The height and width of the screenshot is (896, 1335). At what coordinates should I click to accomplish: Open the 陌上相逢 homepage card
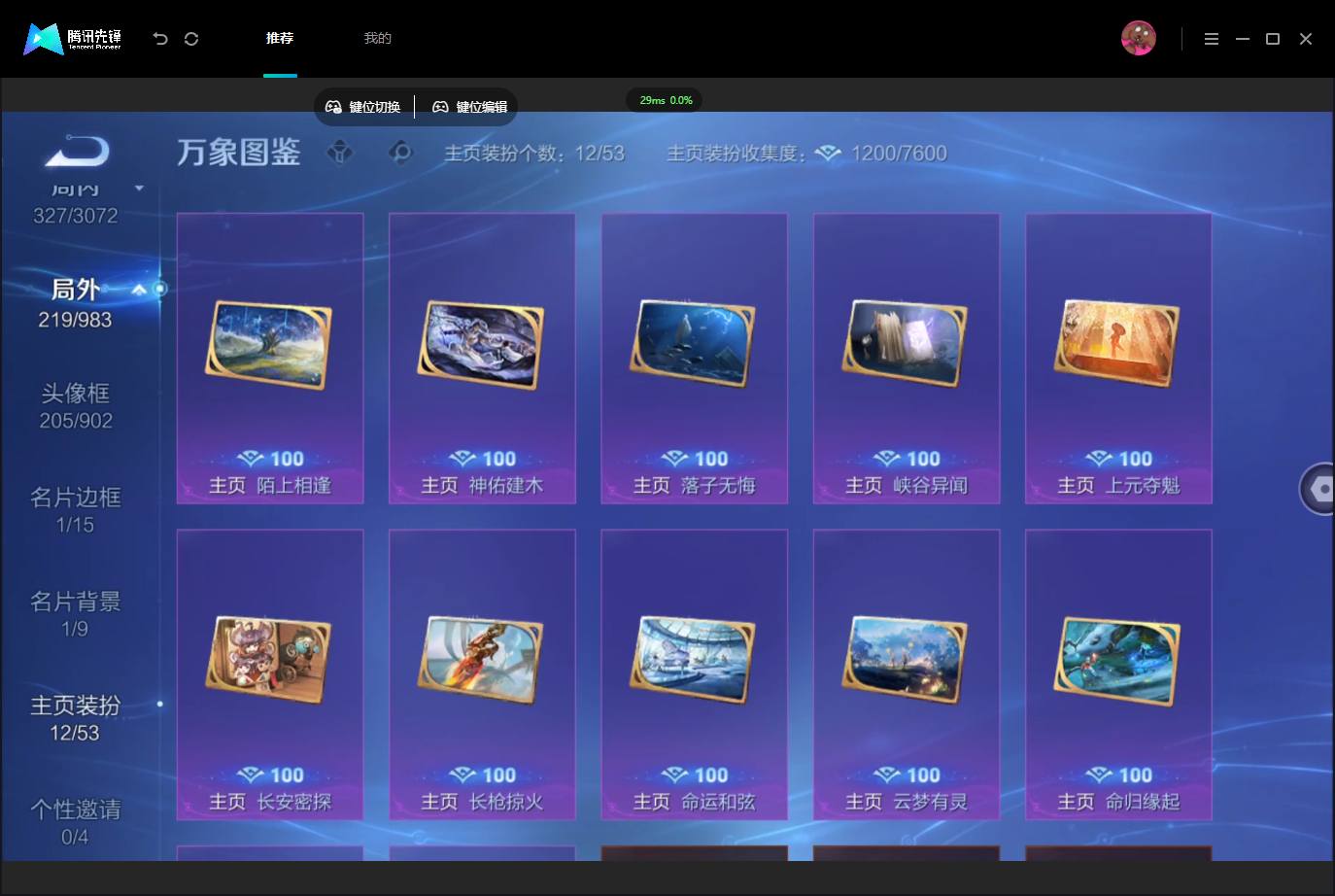point(270,359)
